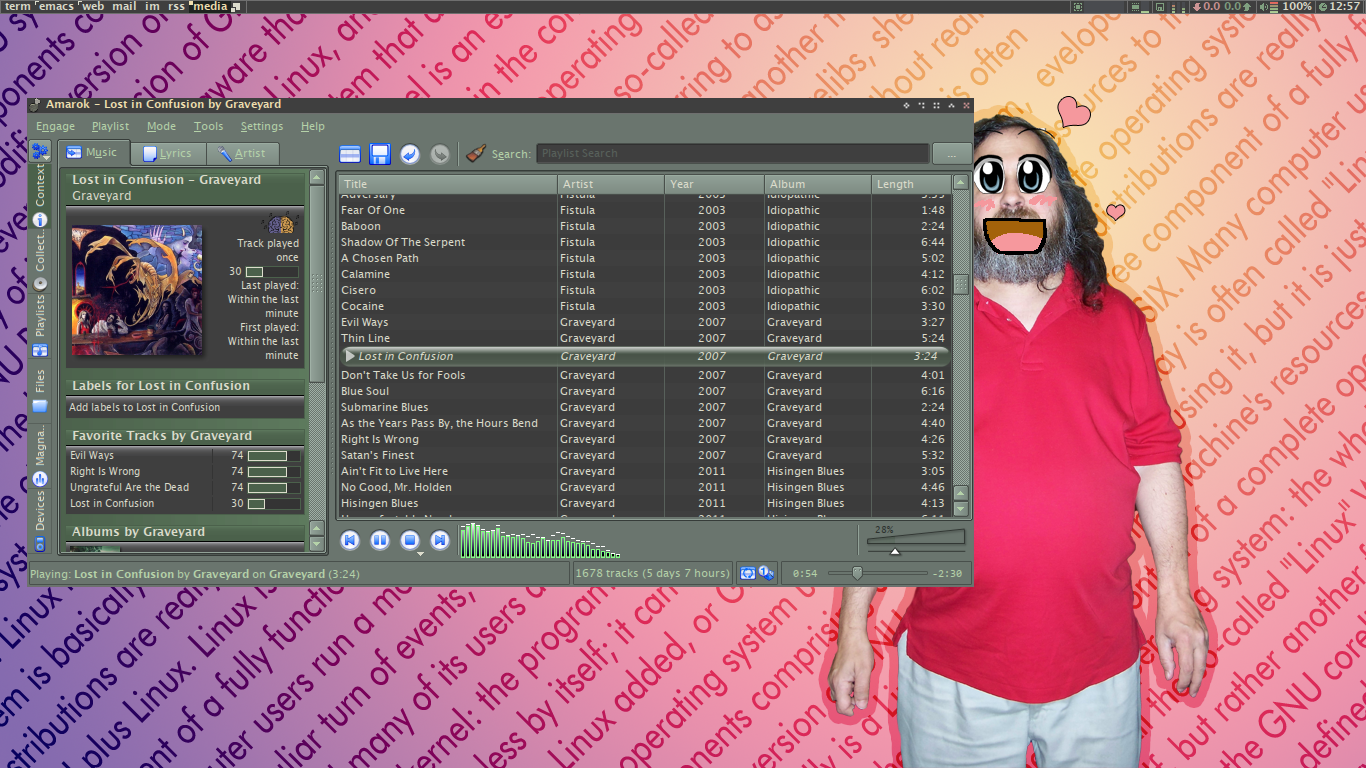
Task: Toggle the dynamic mode status bar icon
Action: tap(765, 573)
